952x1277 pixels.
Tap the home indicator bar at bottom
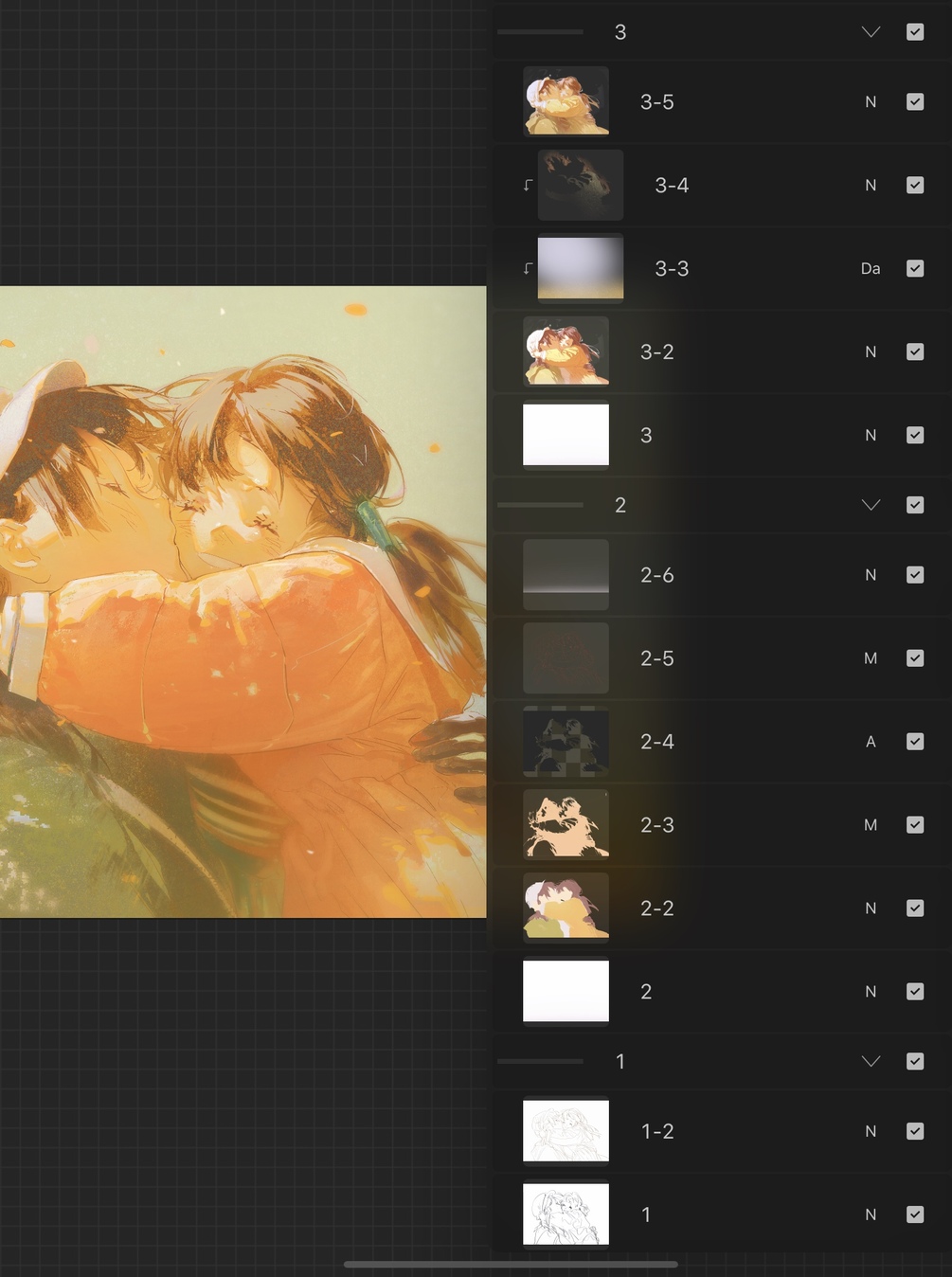tap(511, 1264)
